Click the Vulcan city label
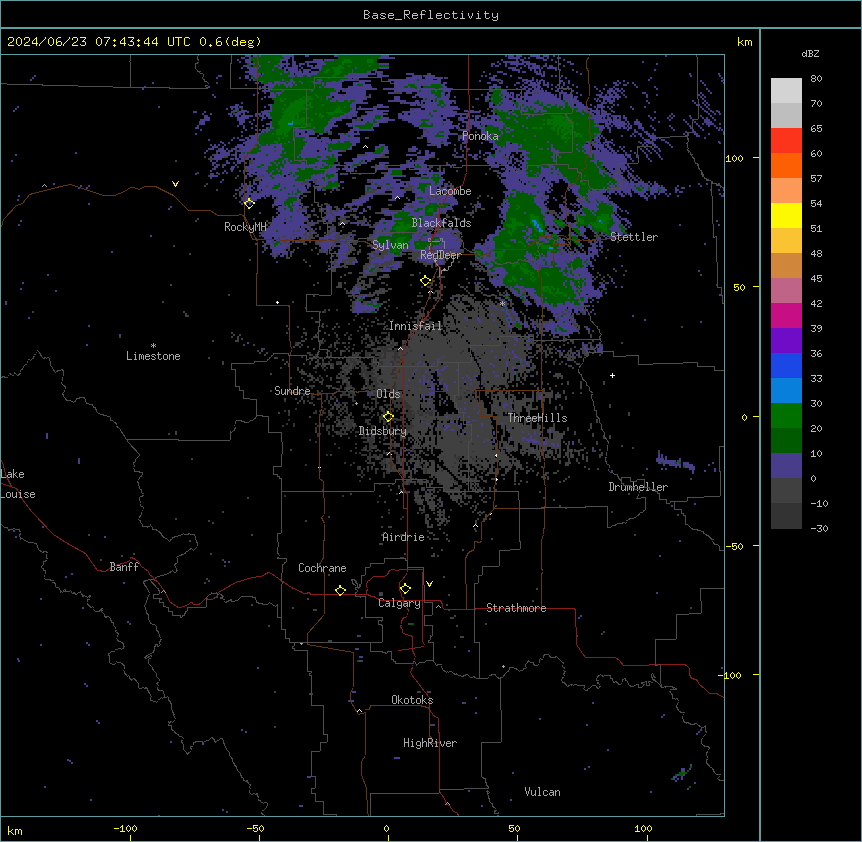The height and width of the screenshot is (842, 862). [542, 792]
